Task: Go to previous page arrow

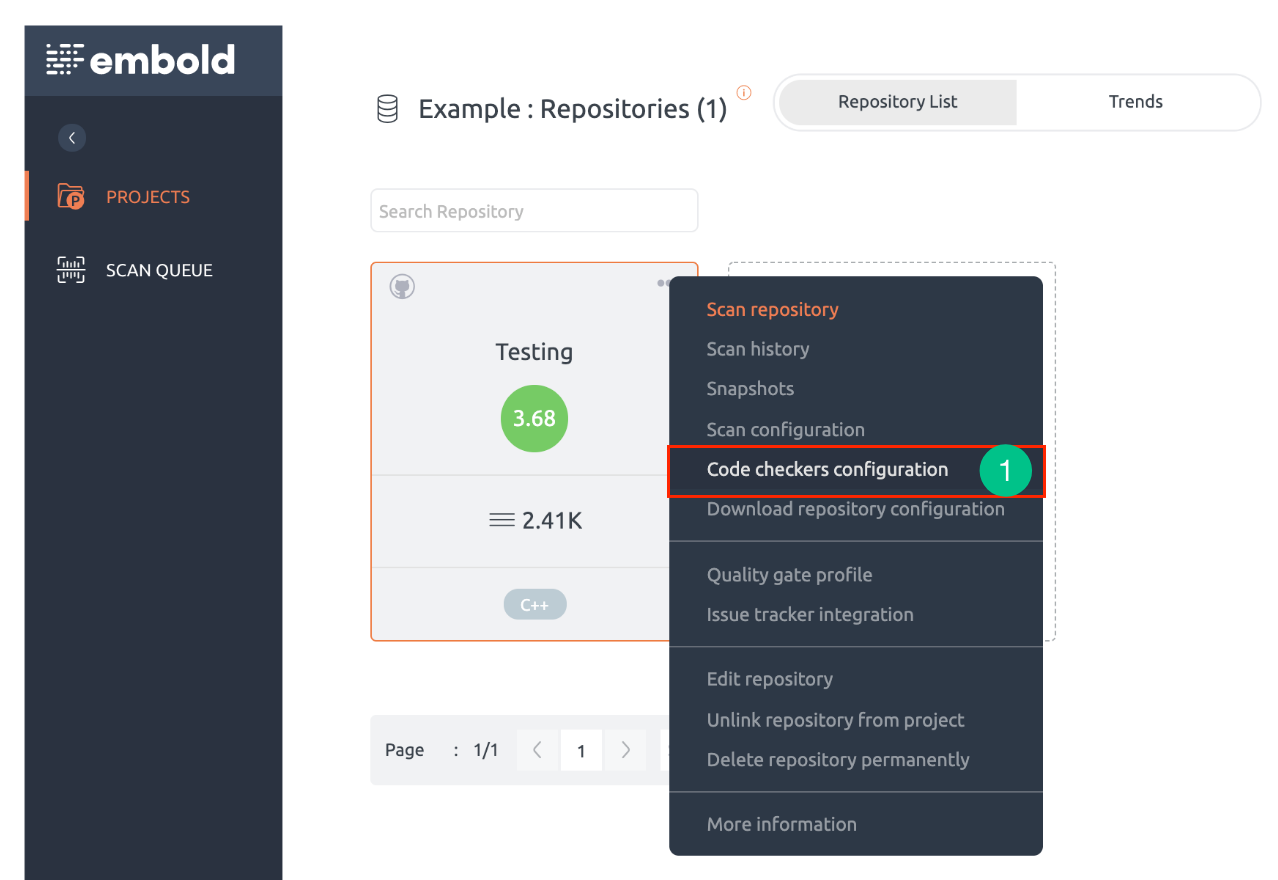Action: coord(538,750)
